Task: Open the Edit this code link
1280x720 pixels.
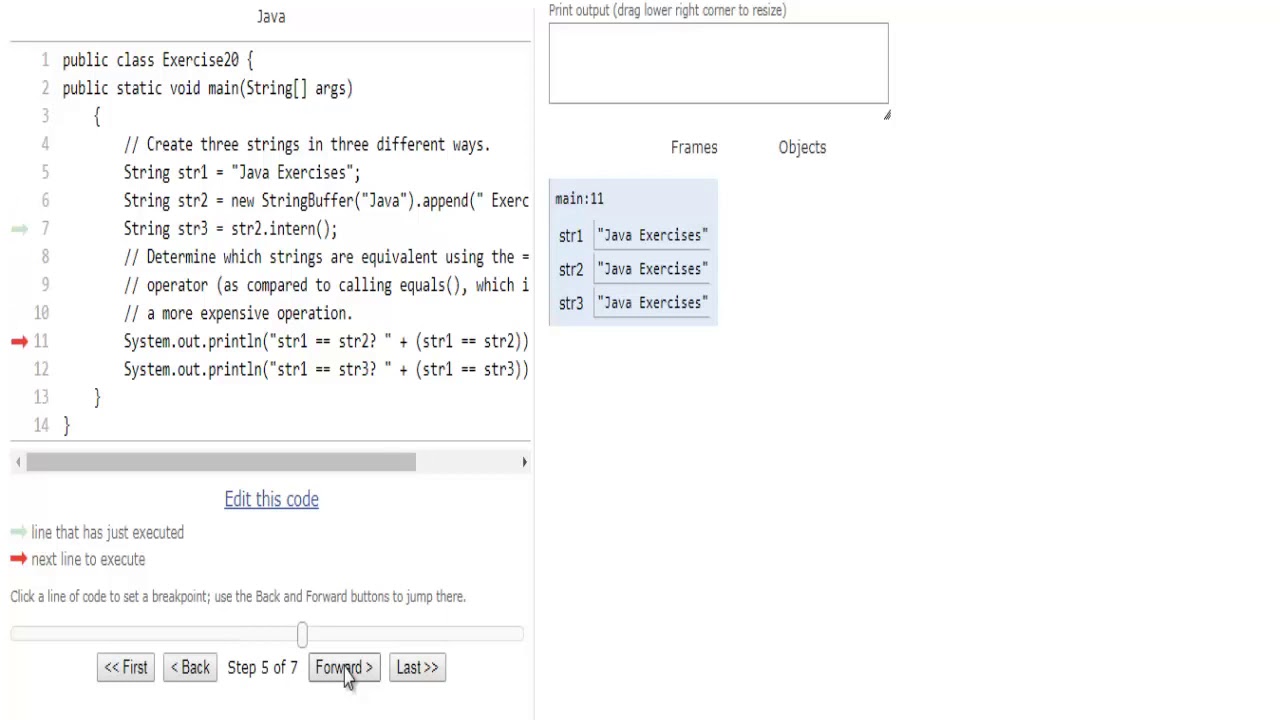Action: [271, 499]
